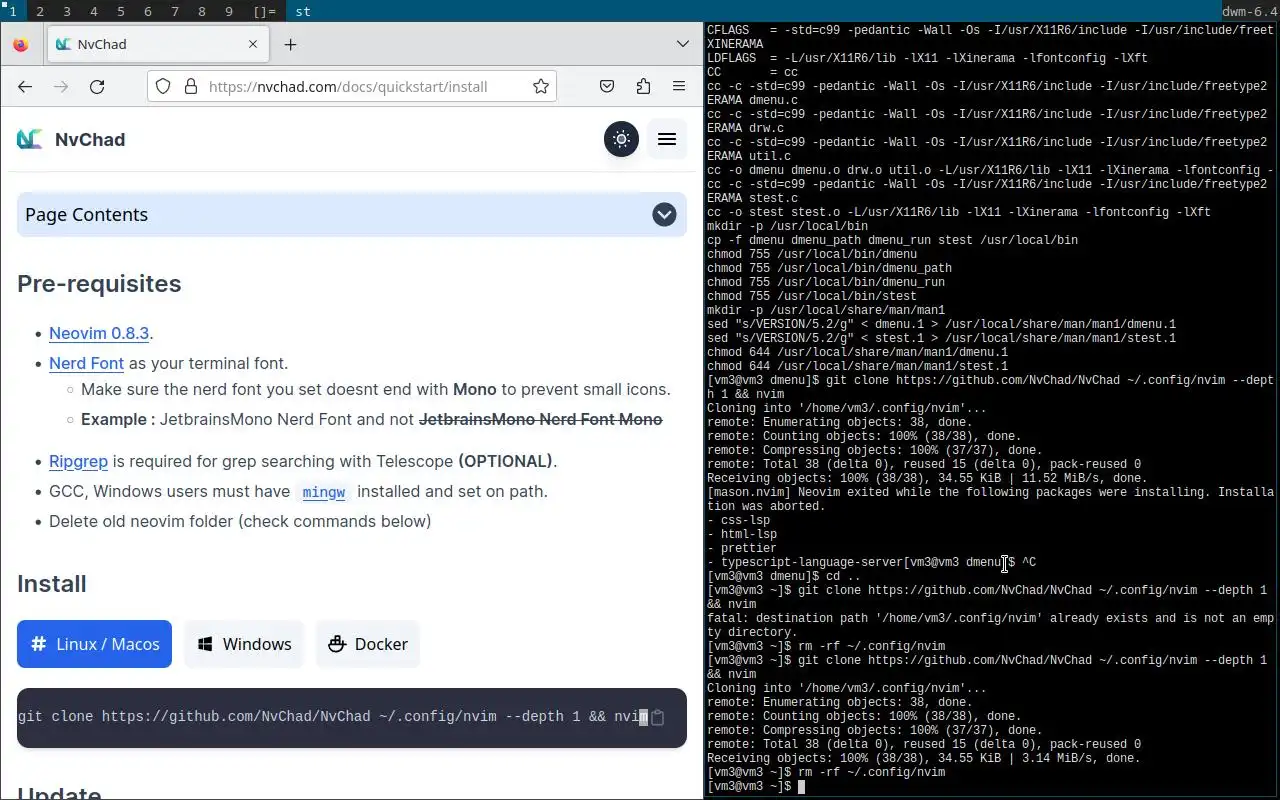Screen dimensions: 1280x800
Task: Click the 'mkdir -p /usr/local/bin' terminal line
Action: pos(787,226)
